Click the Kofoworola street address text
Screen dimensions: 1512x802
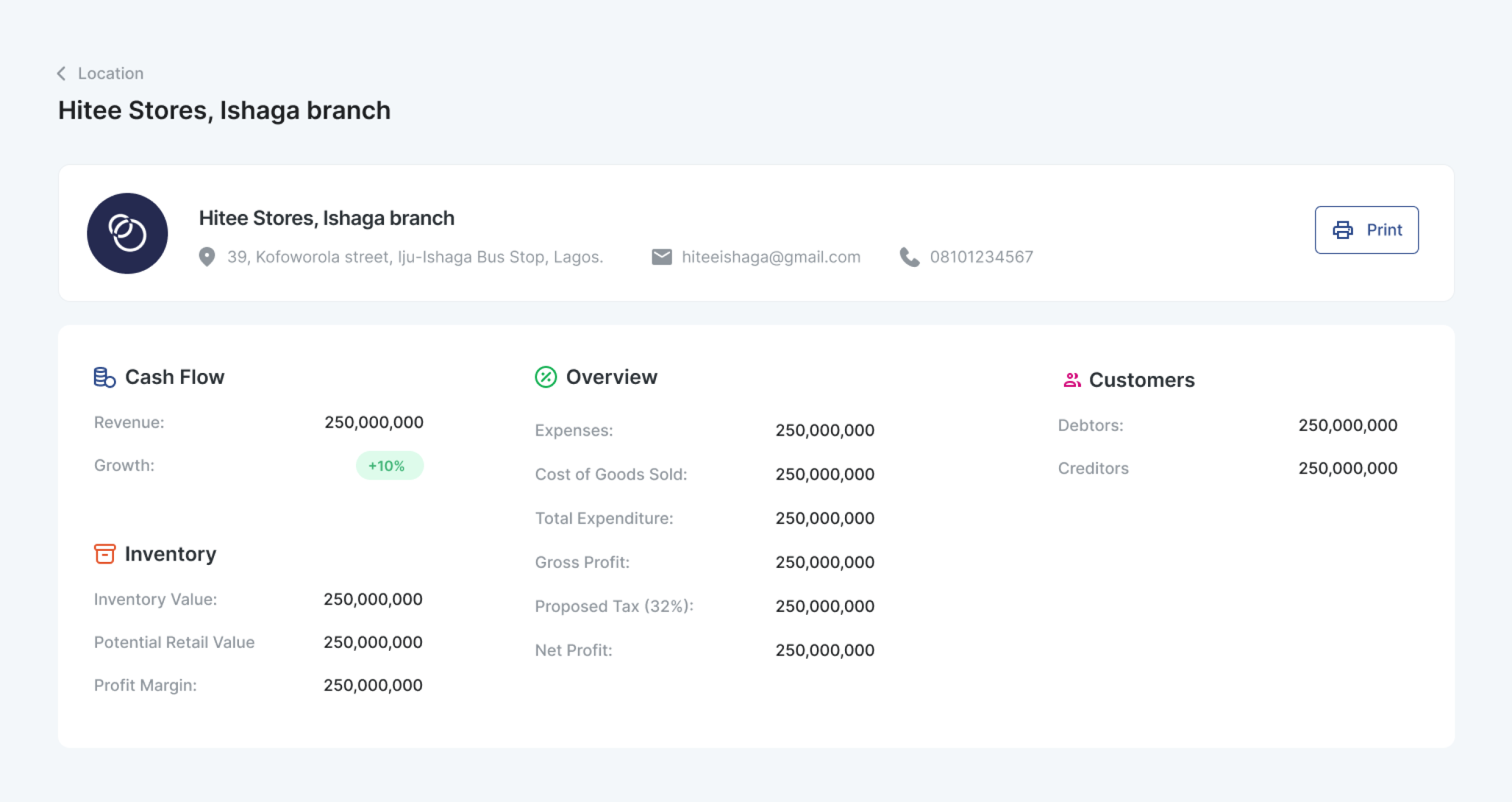[x=415, y=257]
